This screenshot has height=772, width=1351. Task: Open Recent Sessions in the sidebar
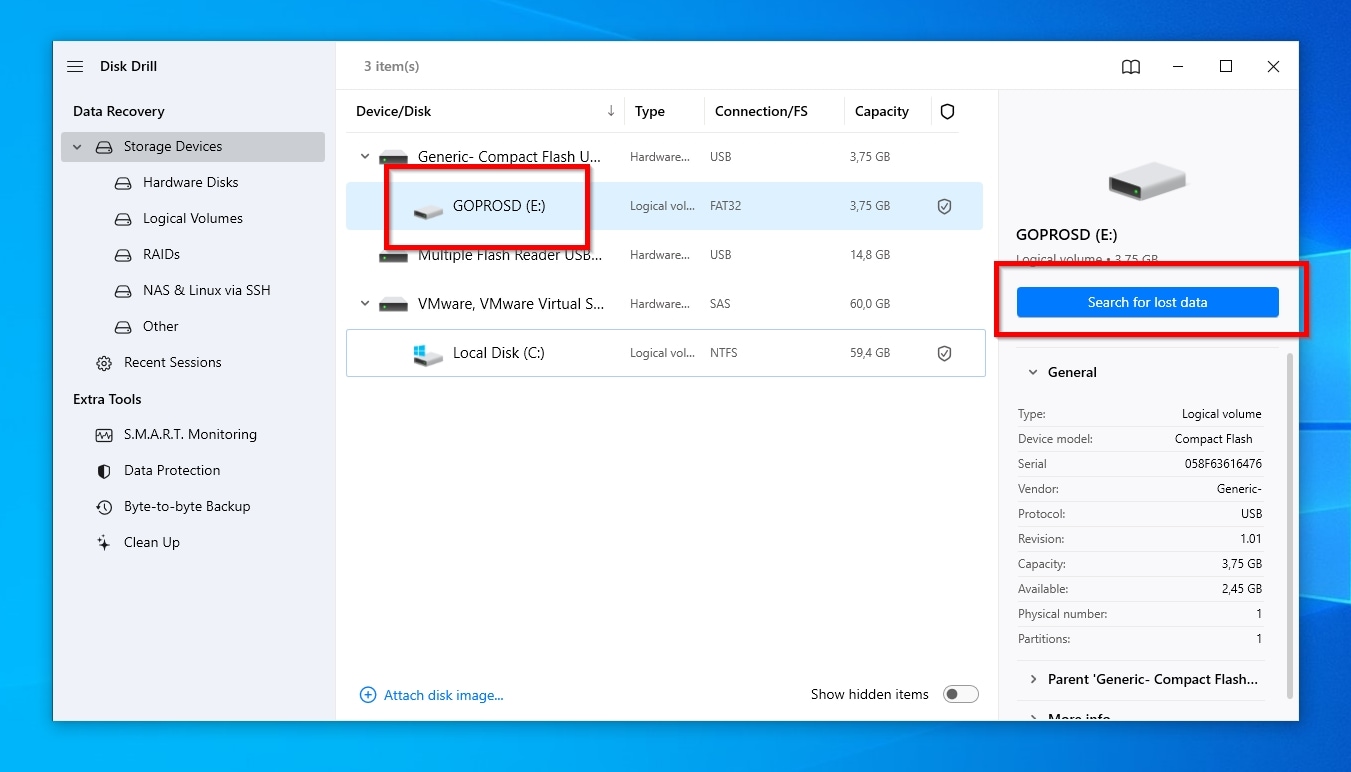(173, 363)
